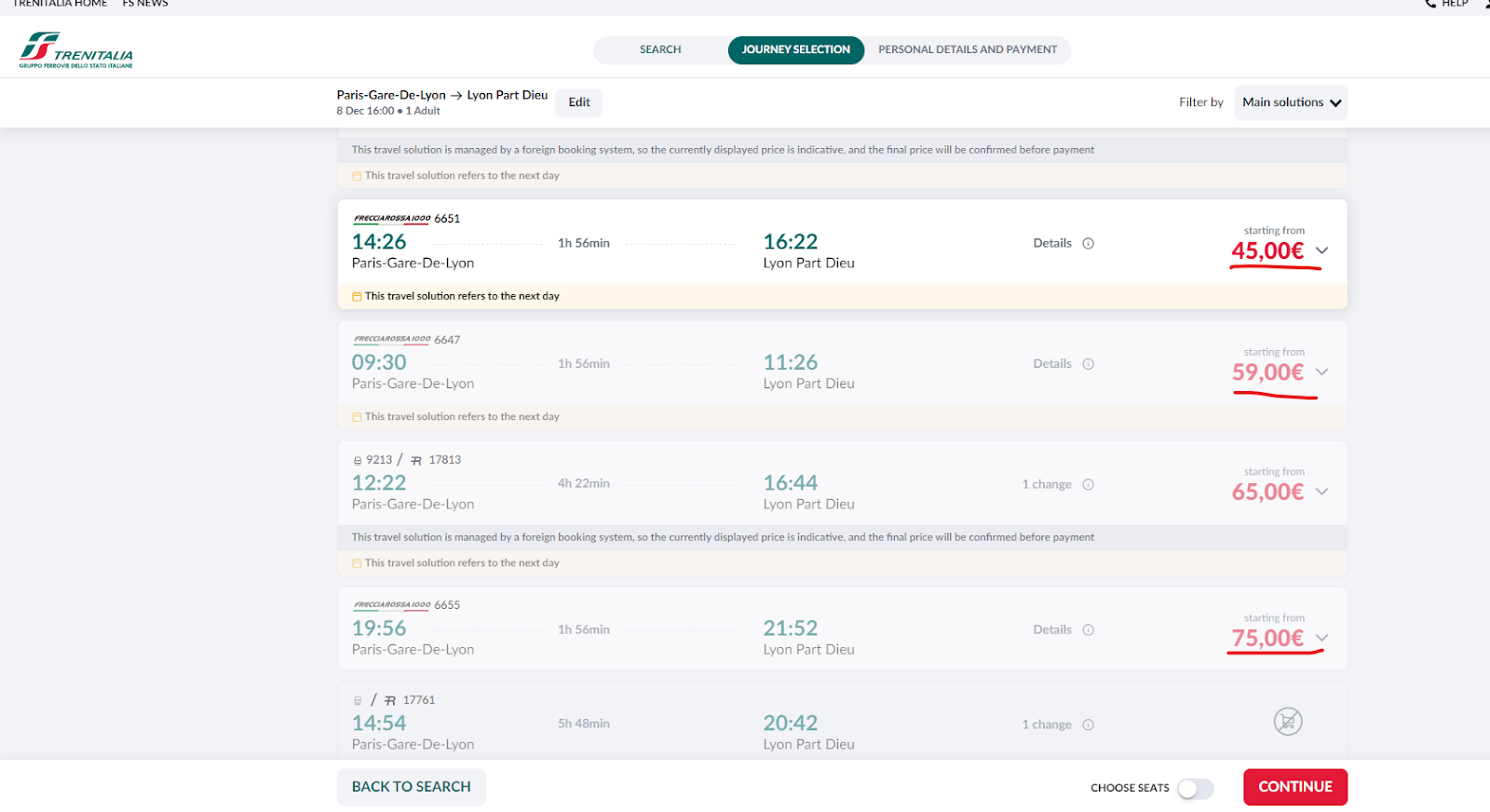Select the 75,00€ starting price
The height and width of the screenshot is (812, 1490).
(1267, 639)
